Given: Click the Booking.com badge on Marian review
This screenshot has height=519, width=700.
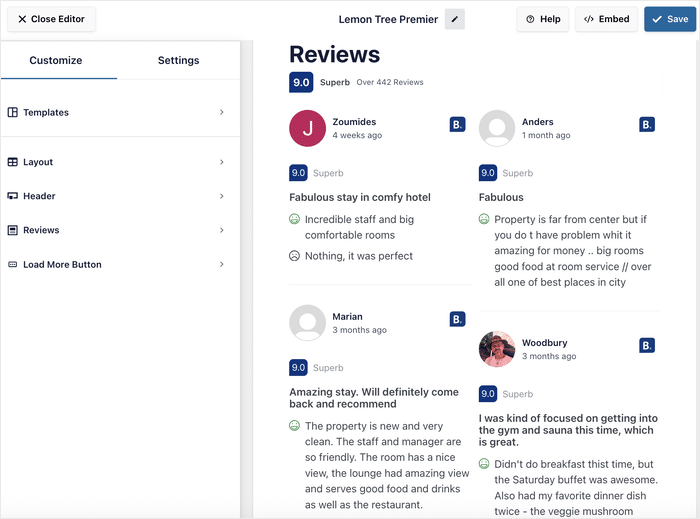Looking at the screenshot, I should click(x=457, y=319).
